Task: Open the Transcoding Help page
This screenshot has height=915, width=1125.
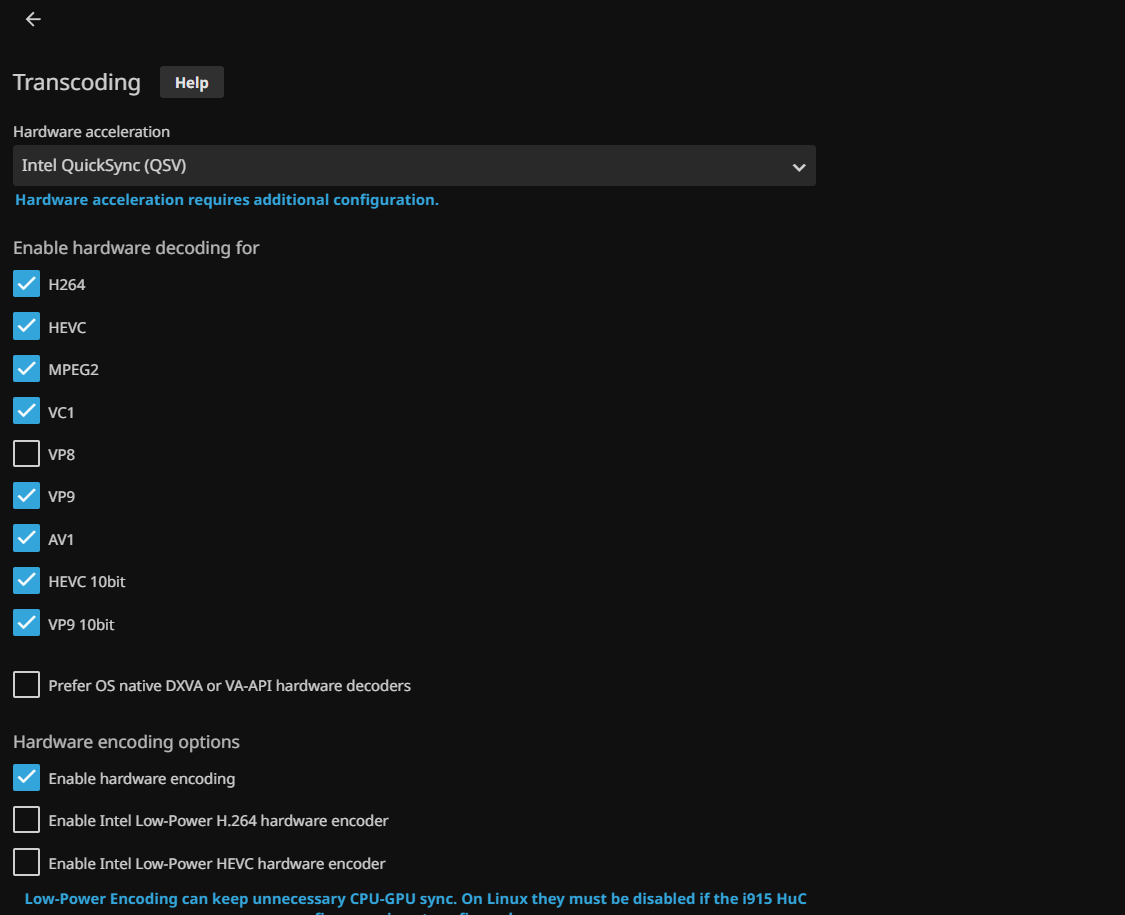Action: coord(191,82)
